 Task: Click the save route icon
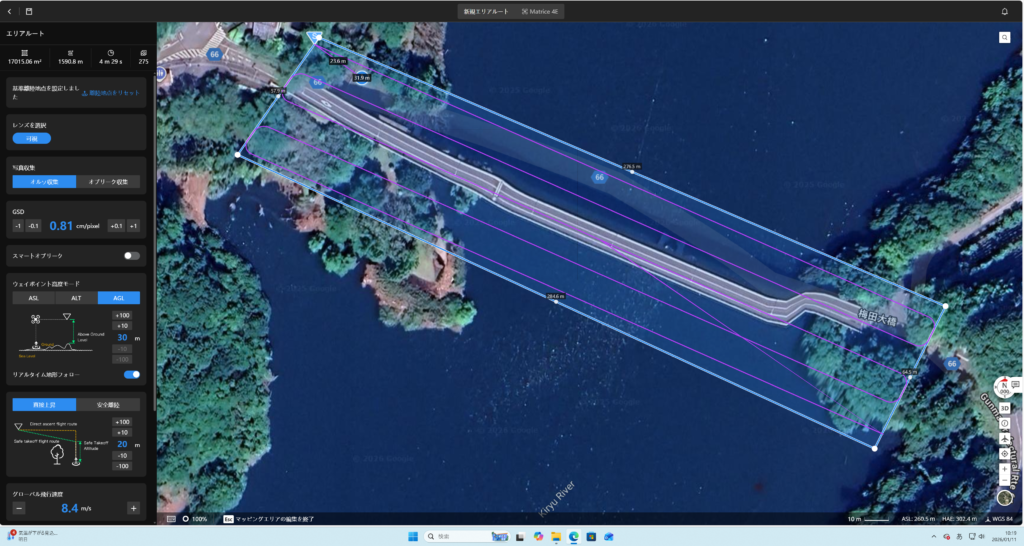[28, 11]
